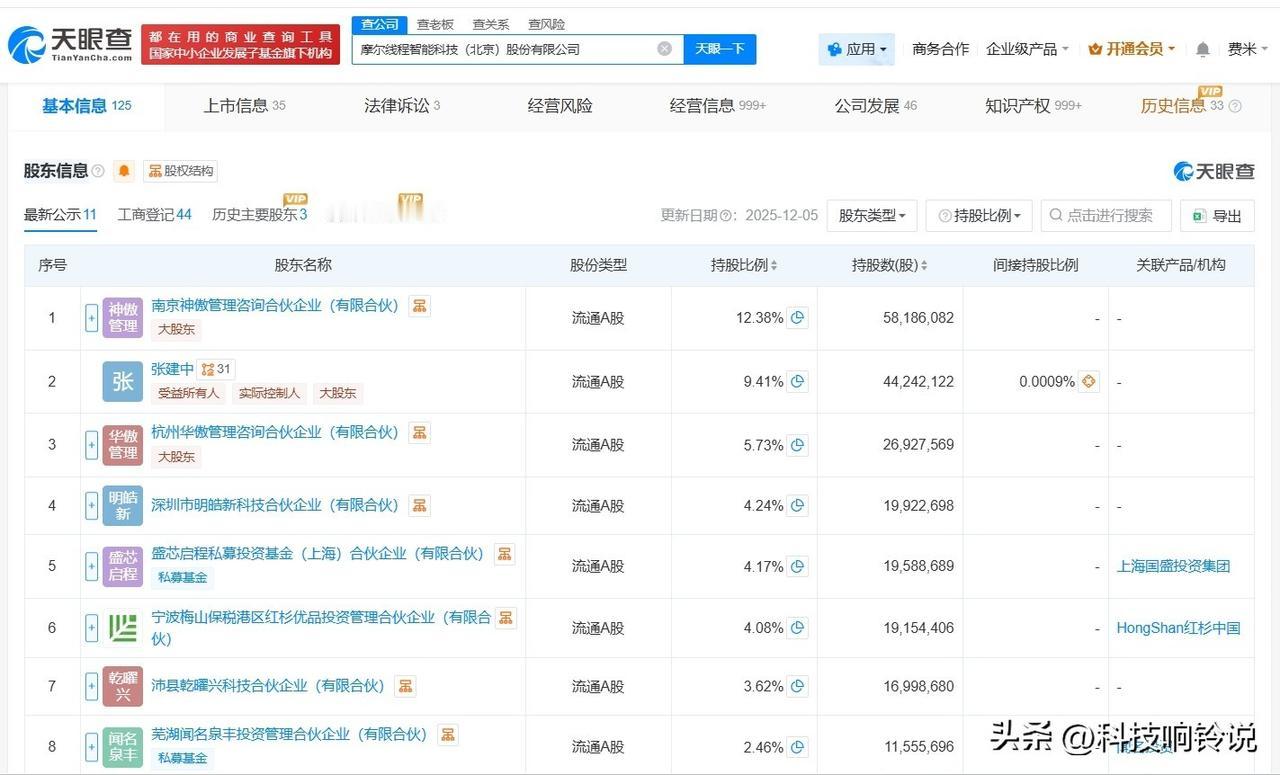1280x775 pixels.
Task: Open the pie chart icon for 9.41%
Action: [x=798, y=381]
